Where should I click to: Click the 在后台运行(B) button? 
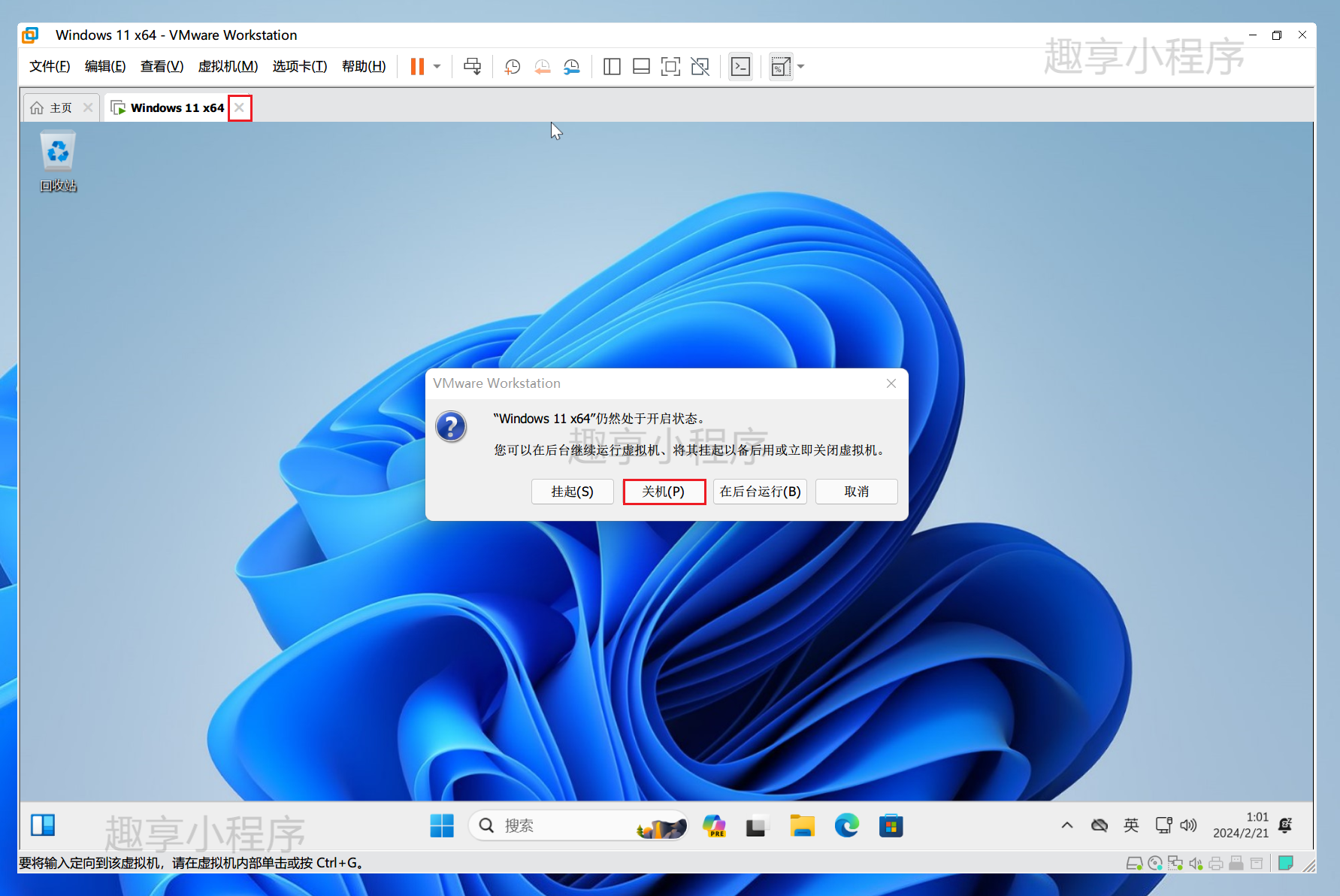[760, 492]
